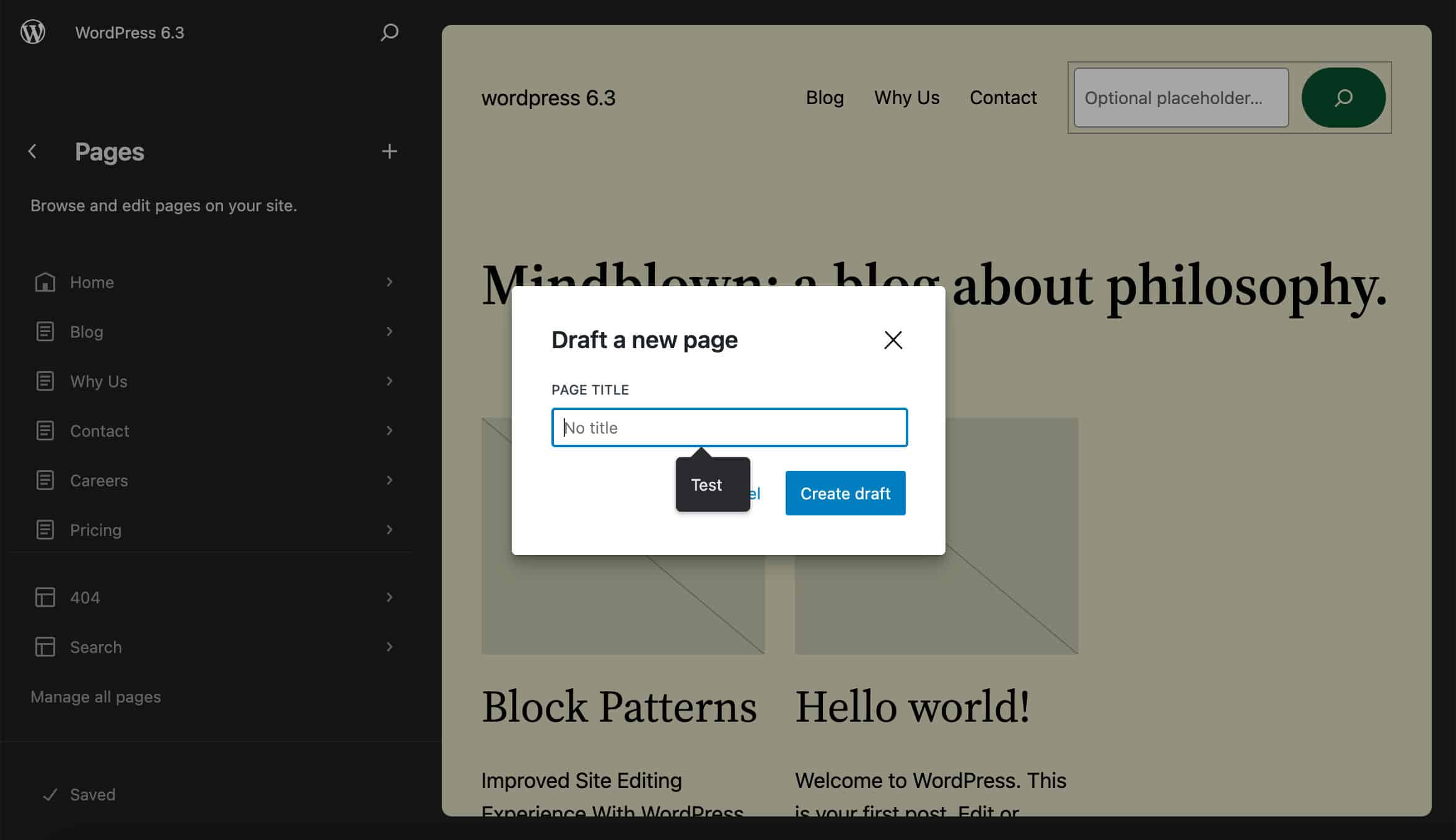
Task: Click the Create draft button
Action: click(845, 493)
